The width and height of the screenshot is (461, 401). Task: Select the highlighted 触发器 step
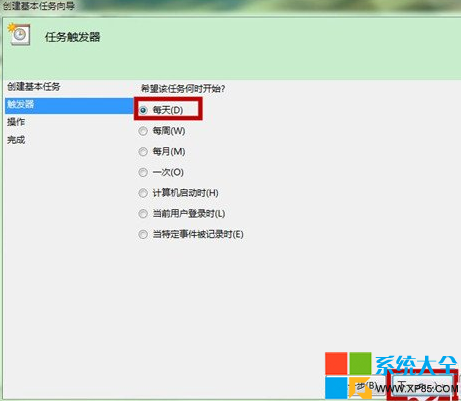(x=69, y=105)
